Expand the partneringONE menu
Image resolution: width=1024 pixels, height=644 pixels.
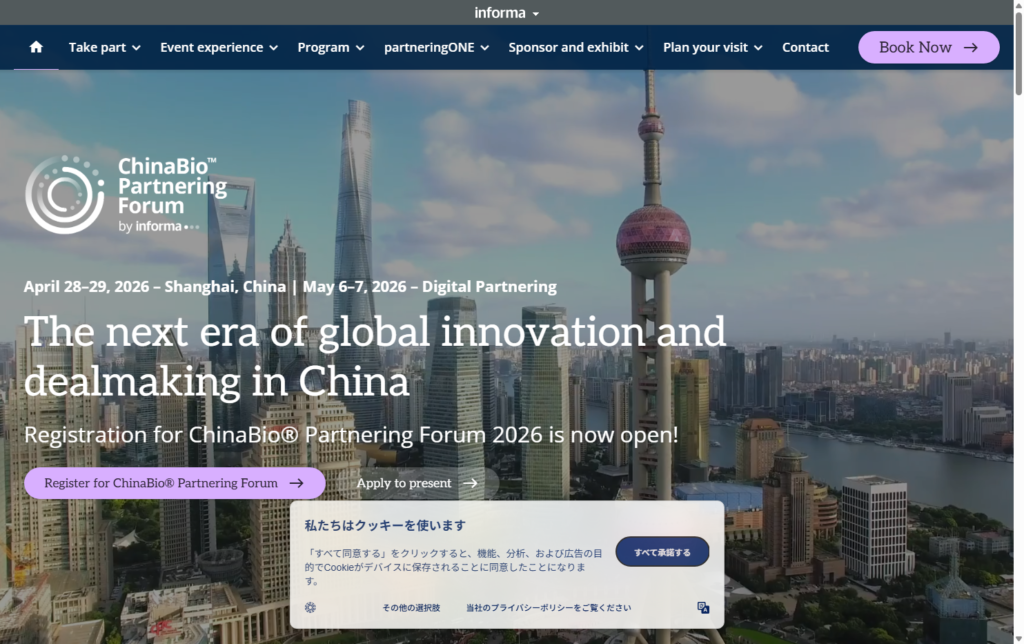pyautogui.click(x=436, y=47)
